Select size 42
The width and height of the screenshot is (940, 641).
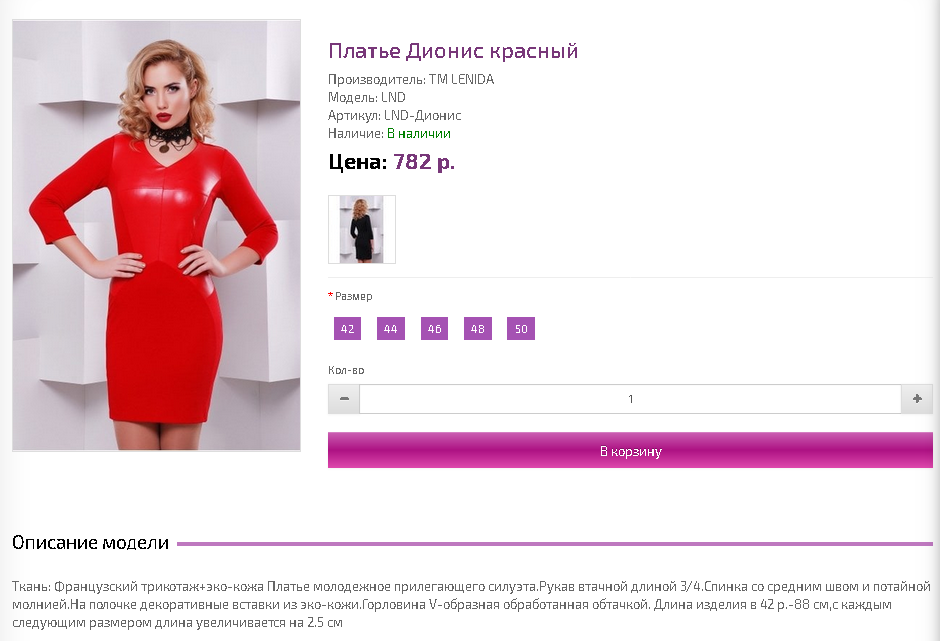tap(348, 329)
